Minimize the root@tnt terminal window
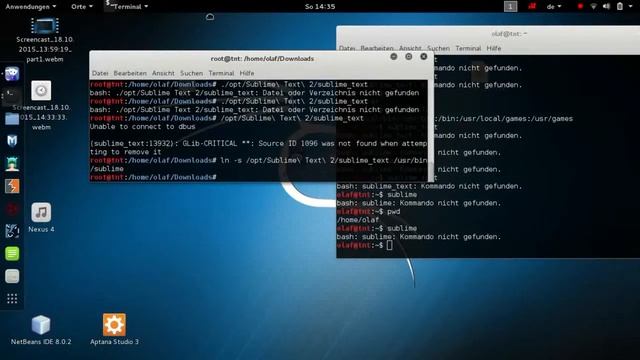 coord(393,57)
